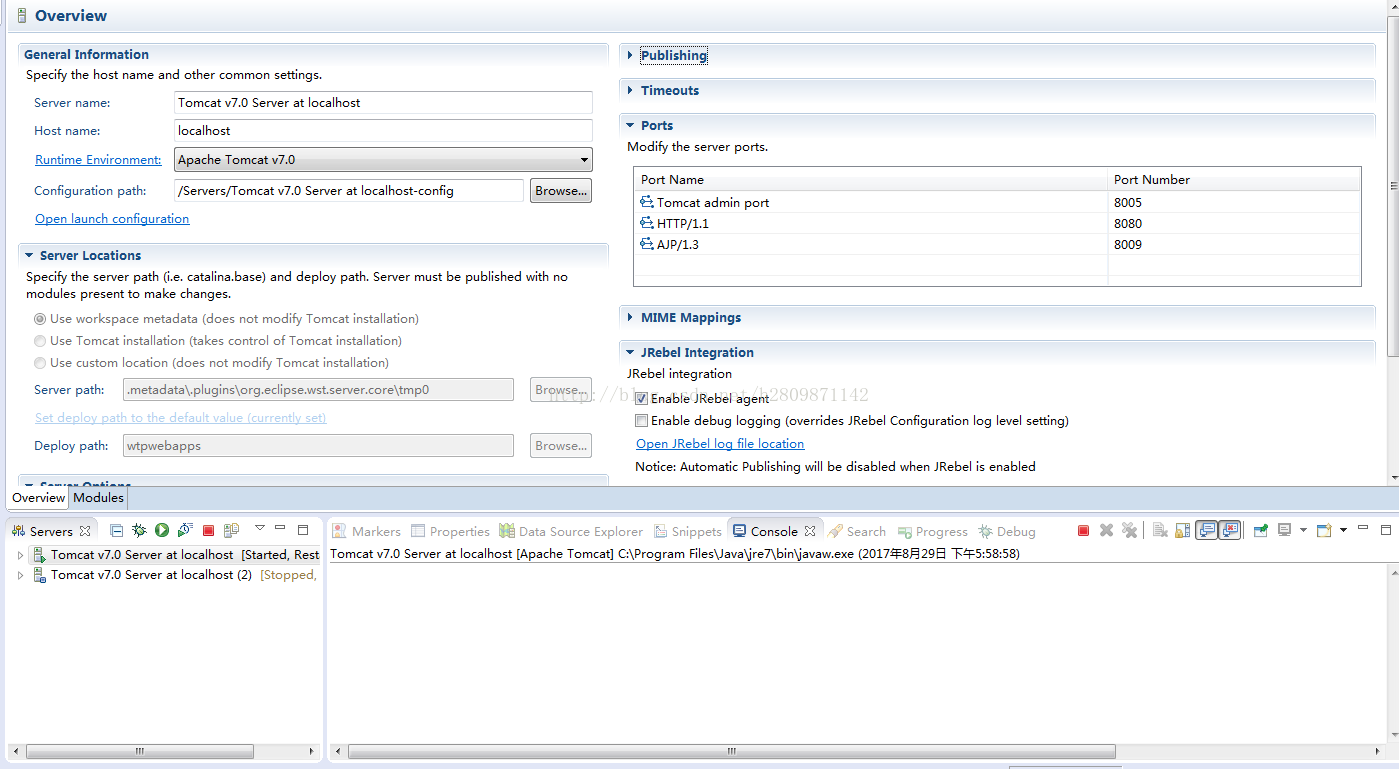Open the Search view tab
This screenshot has width=1399, height=769.
(858, 531)
